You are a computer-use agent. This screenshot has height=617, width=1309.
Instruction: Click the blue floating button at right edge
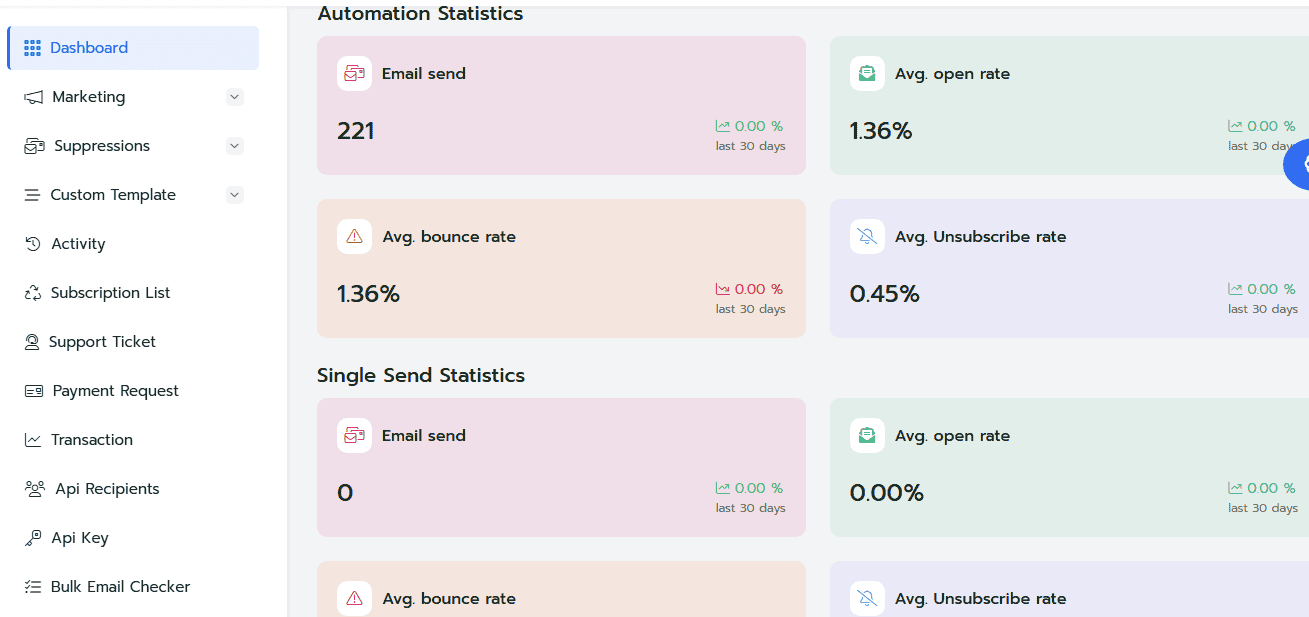pos(1298,165)
